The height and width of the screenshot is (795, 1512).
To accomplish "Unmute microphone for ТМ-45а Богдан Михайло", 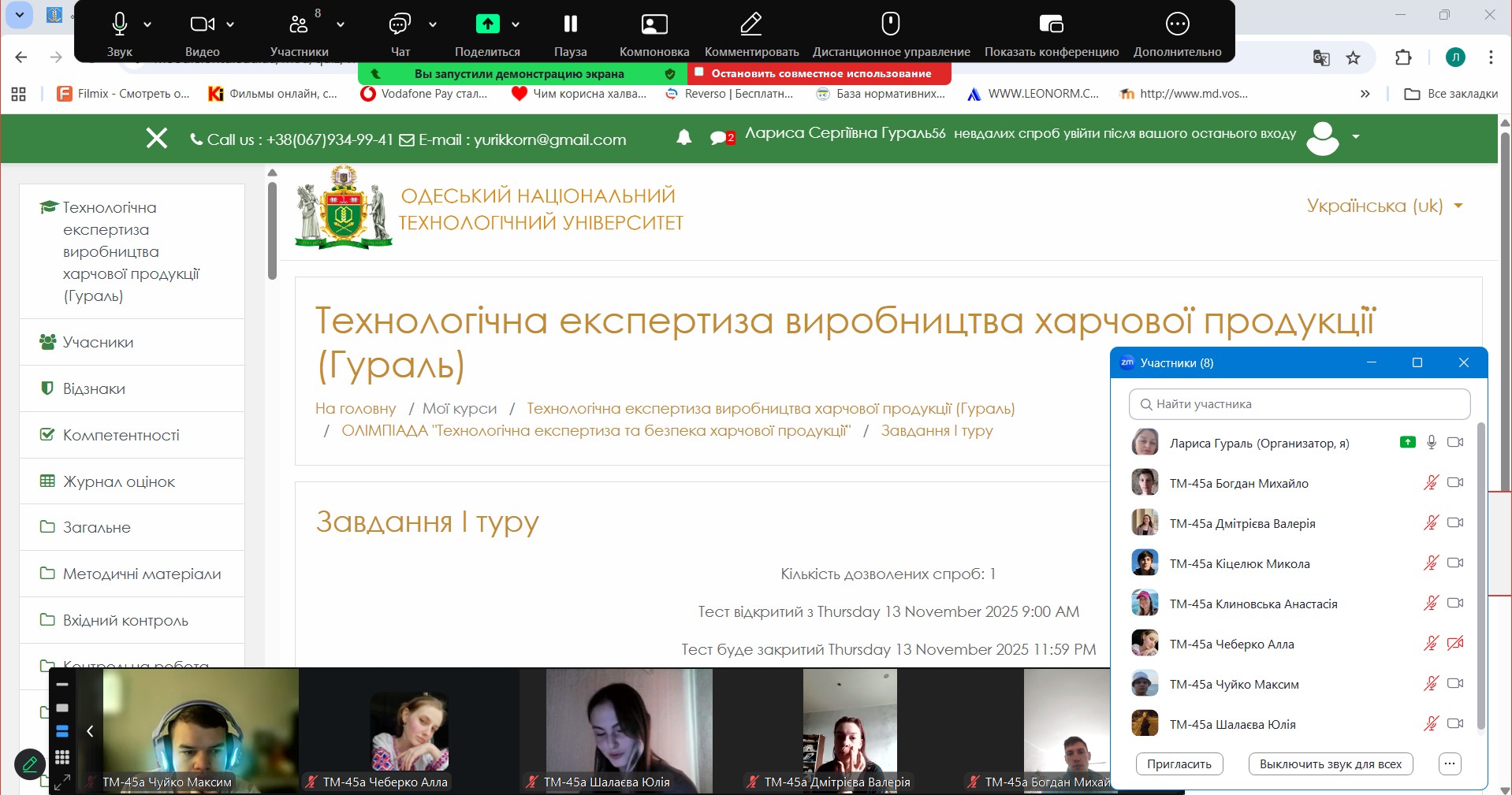I will point(1431,483).
